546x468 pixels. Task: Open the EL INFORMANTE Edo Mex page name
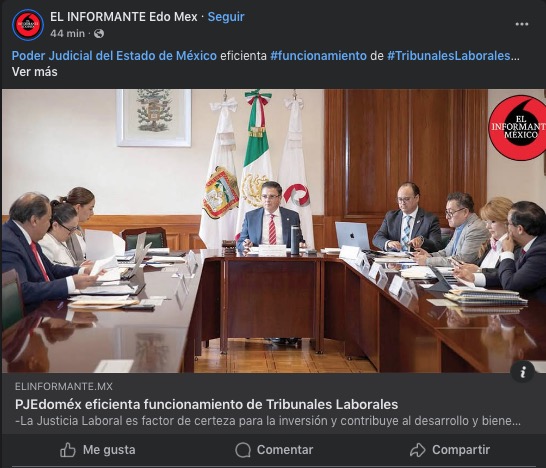(x=124, y=17)
